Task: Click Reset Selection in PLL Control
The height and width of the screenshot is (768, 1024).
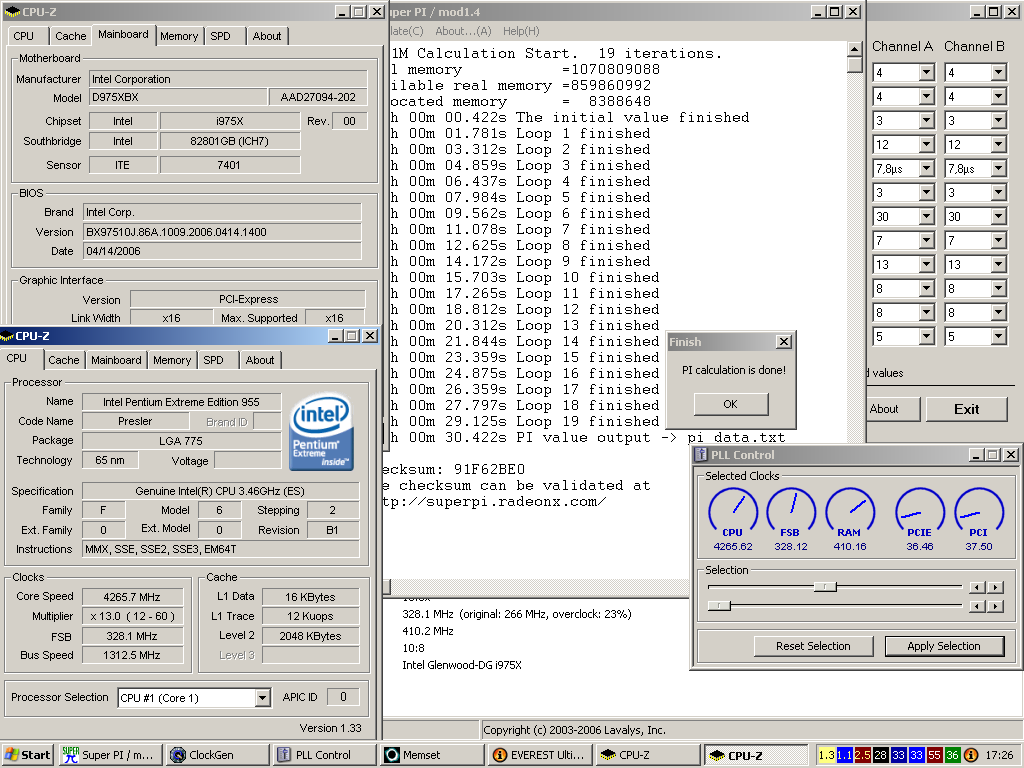Action: click(813, 646)
